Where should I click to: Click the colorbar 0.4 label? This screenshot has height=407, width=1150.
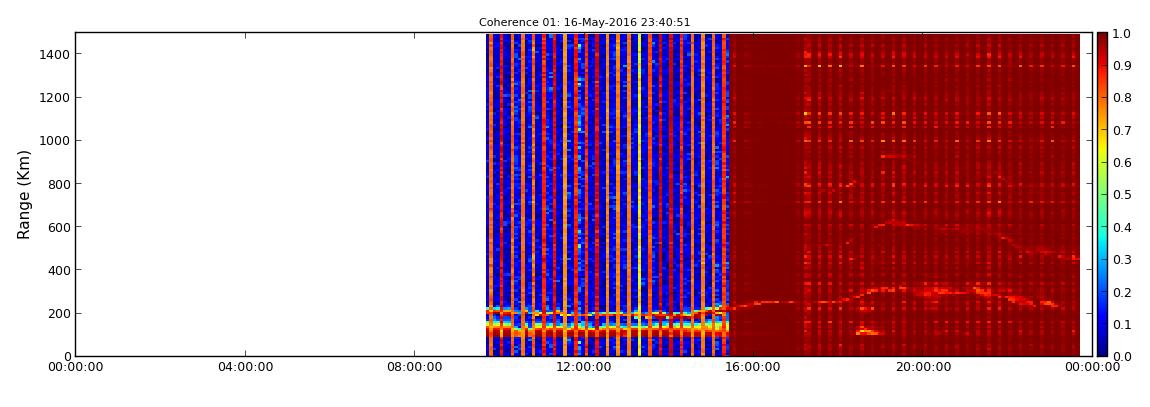(x=1121, y=227)
